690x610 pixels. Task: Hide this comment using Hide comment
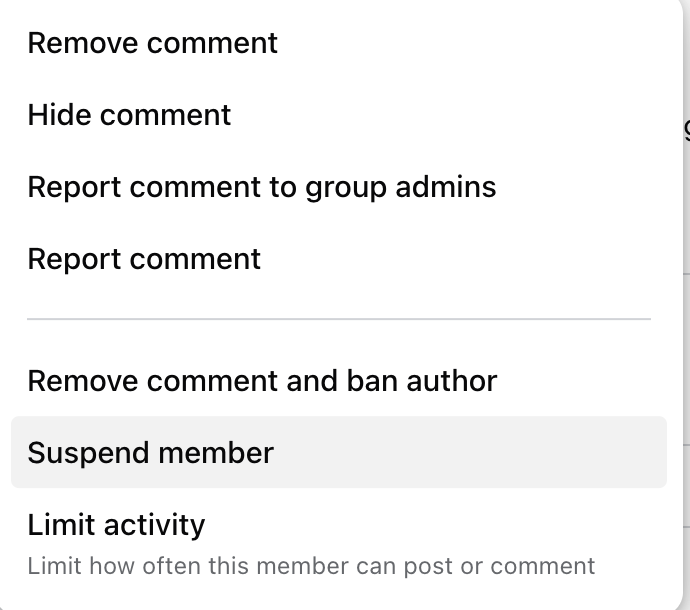130,115
